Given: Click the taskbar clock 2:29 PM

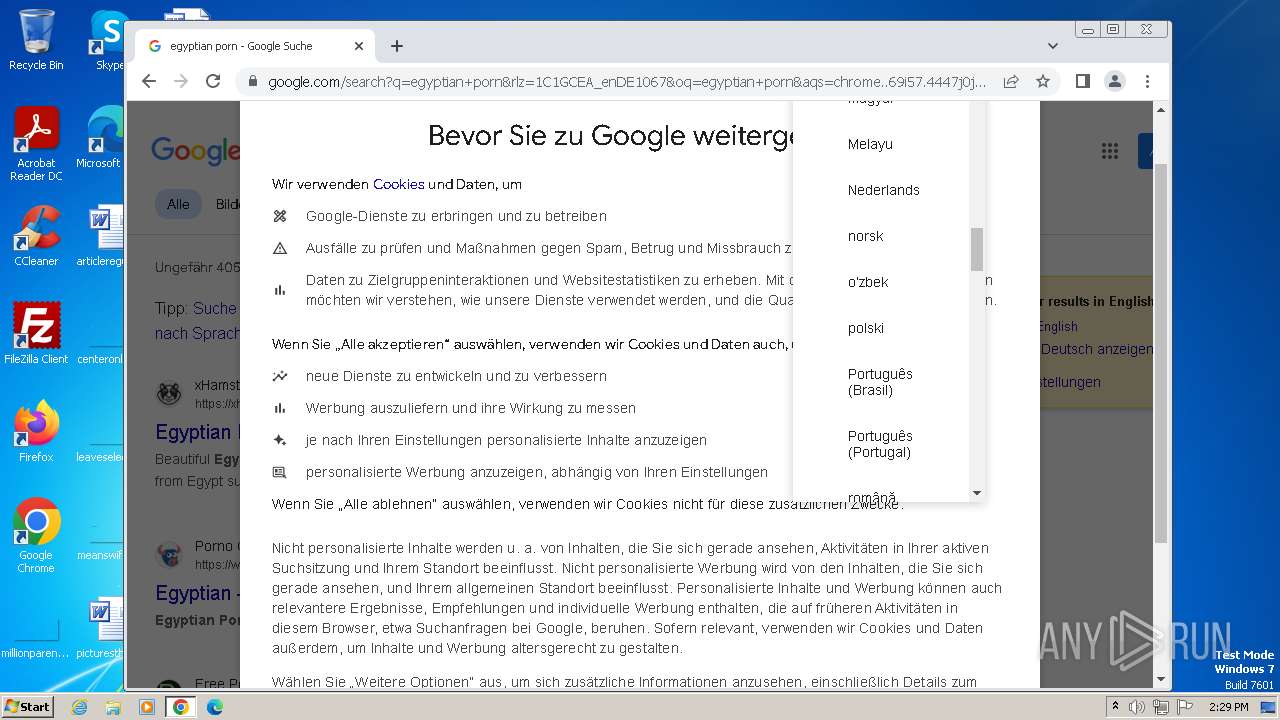Looking at the screenshot, I should 1228,707.
